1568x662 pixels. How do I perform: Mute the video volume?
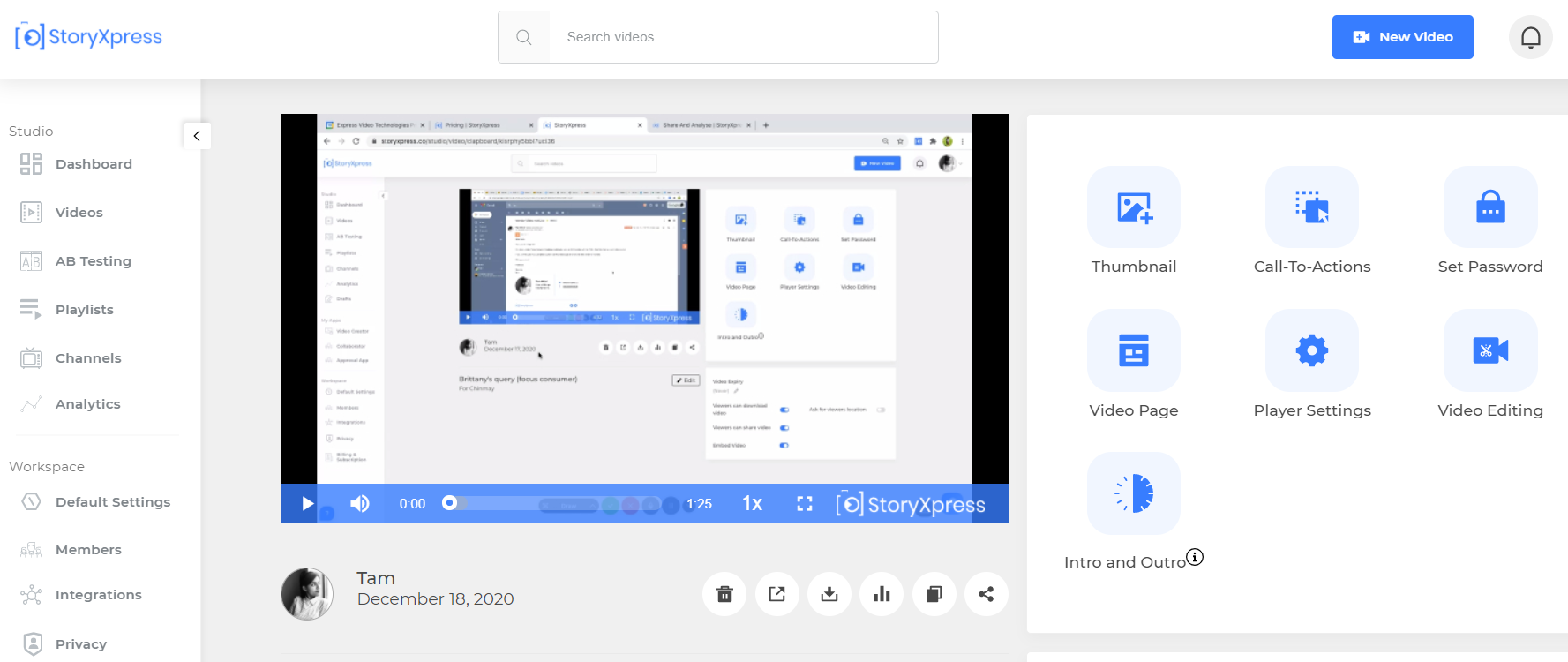coord(359,503)
